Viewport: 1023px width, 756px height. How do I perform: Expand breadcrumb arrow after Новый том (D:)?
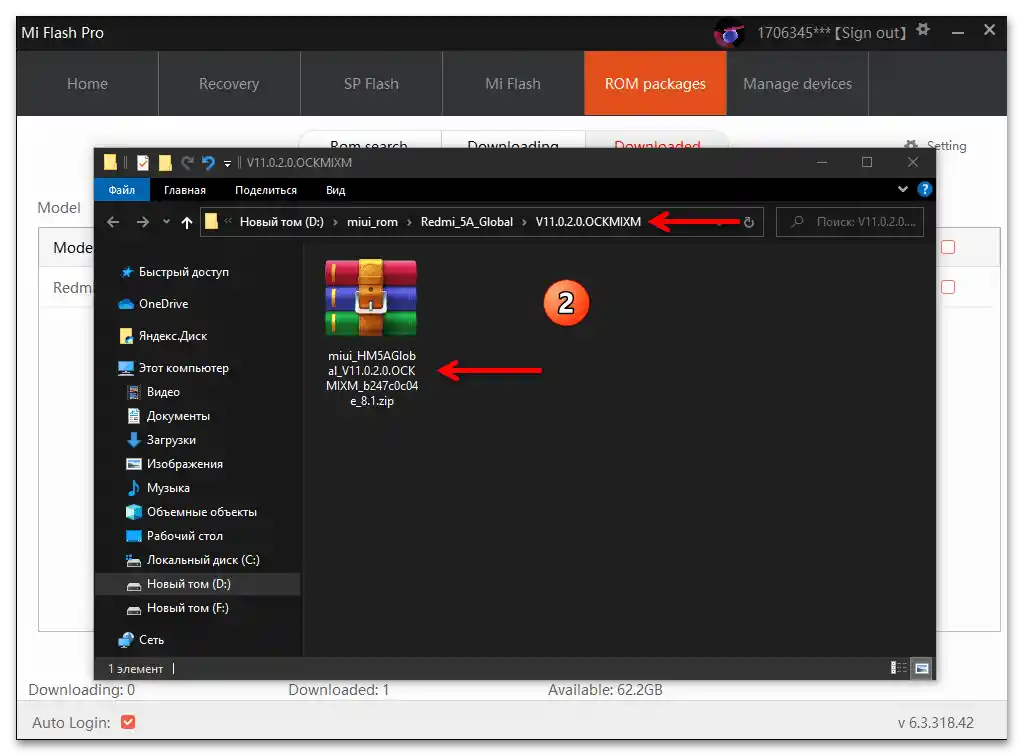(x=335, y=222)
